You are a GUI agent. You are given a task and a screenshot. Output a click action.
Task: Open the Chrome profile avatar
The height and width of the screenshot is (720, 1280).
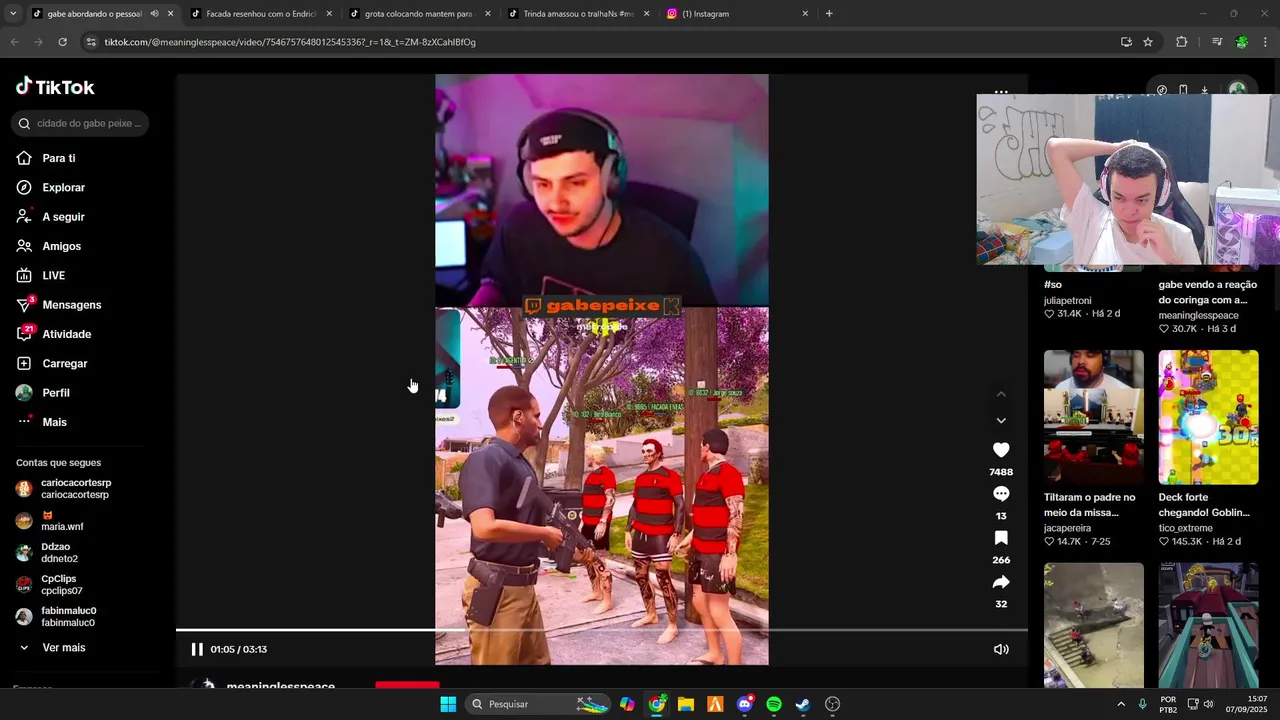[1242, 42]
